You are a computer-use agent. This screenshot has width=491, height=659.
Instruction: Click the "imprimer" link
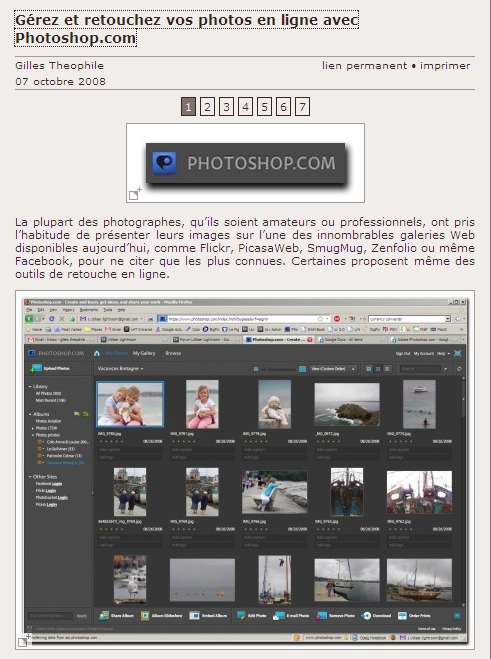(x=445, y=66)
